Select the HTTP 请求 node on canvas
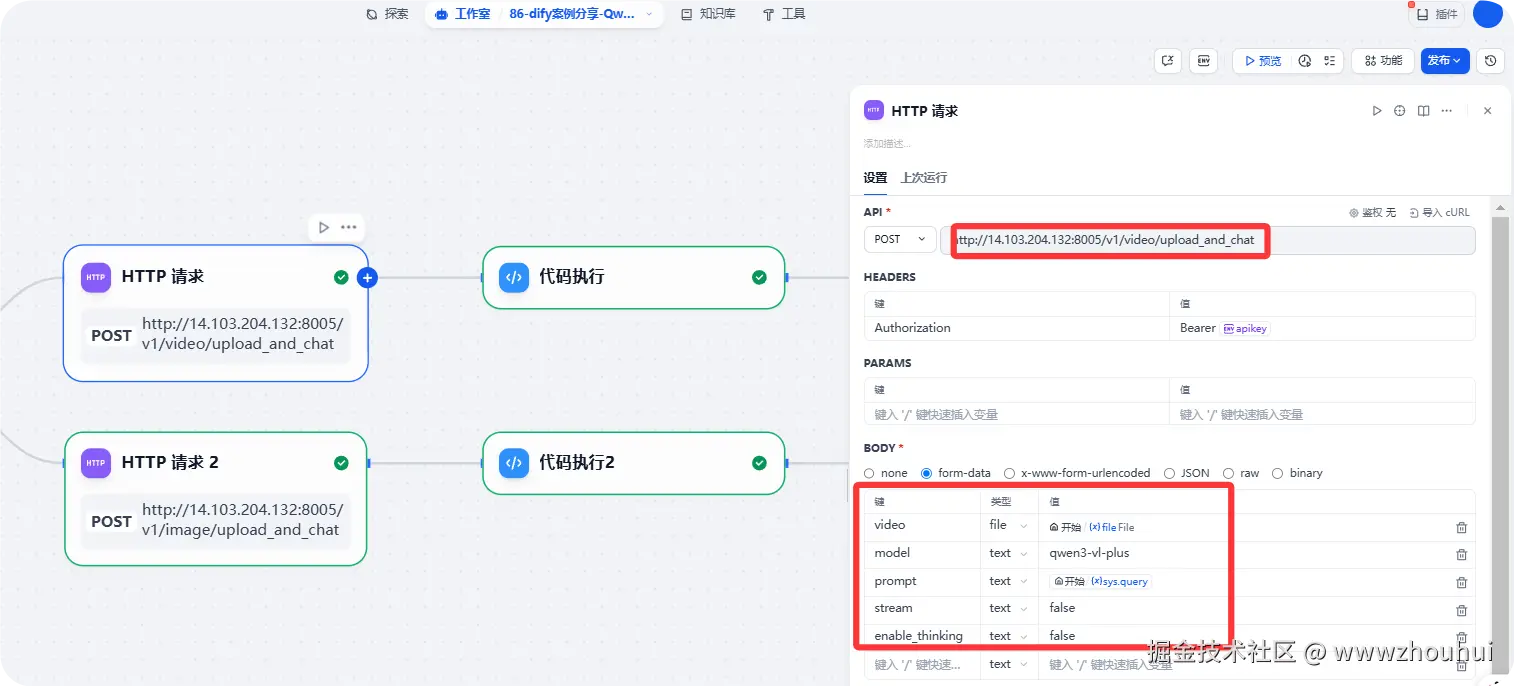The height and width of the screenshot is (686, 1514). pyautogui.click(x=216, y=313)
